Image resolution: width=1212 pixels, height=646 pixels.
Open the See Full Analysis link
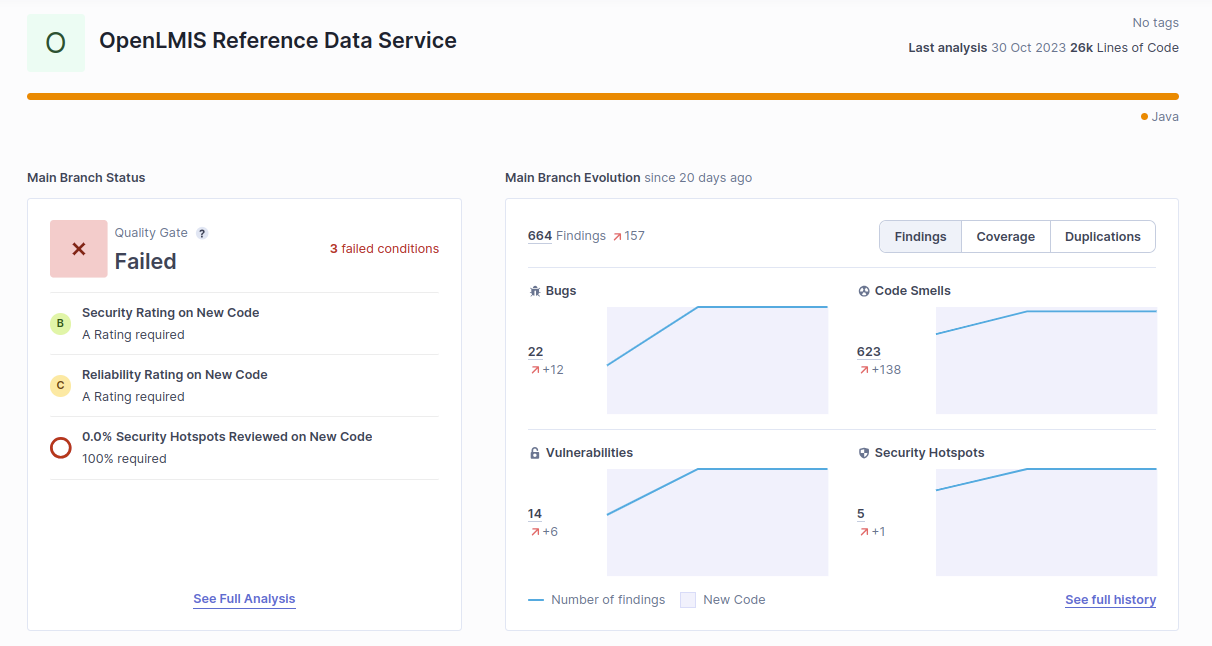[244, 599]
